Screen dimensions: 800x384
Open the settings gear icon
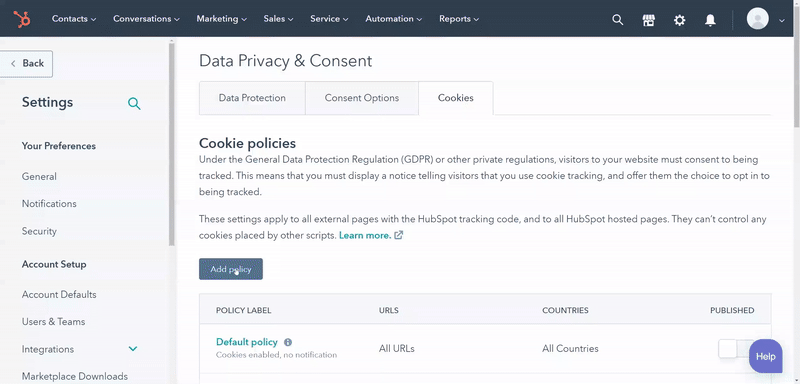click(x=679, y=20)
